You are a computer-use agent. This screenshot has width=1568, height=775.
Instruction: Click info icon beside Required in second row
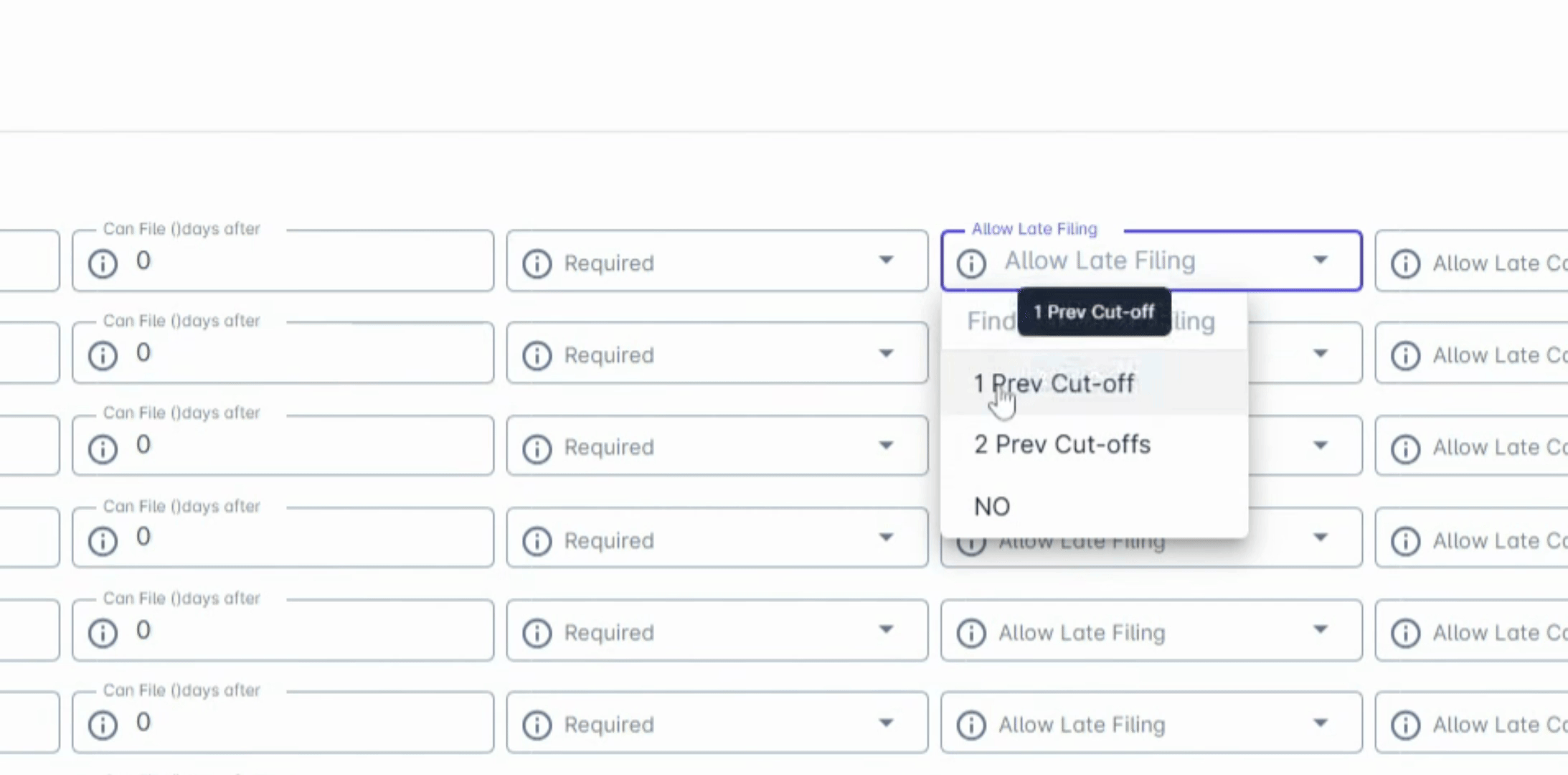click(537, 355)
